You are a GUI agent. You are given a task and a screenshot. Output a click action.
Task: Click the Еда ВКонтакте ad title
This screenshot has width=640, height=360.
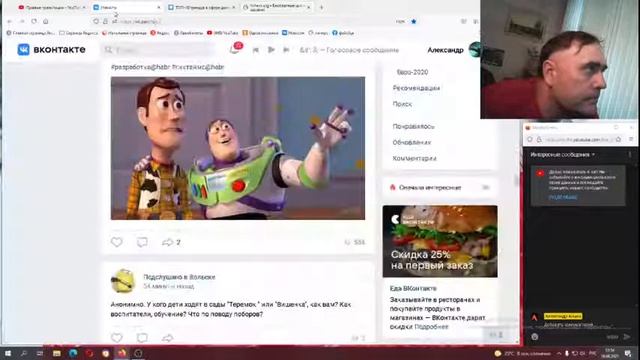click(413, 288)
